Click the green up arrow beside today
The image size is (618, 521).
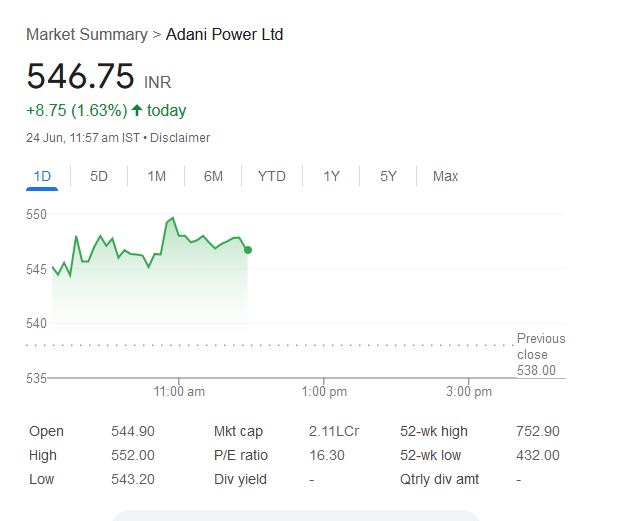(137, 110)
